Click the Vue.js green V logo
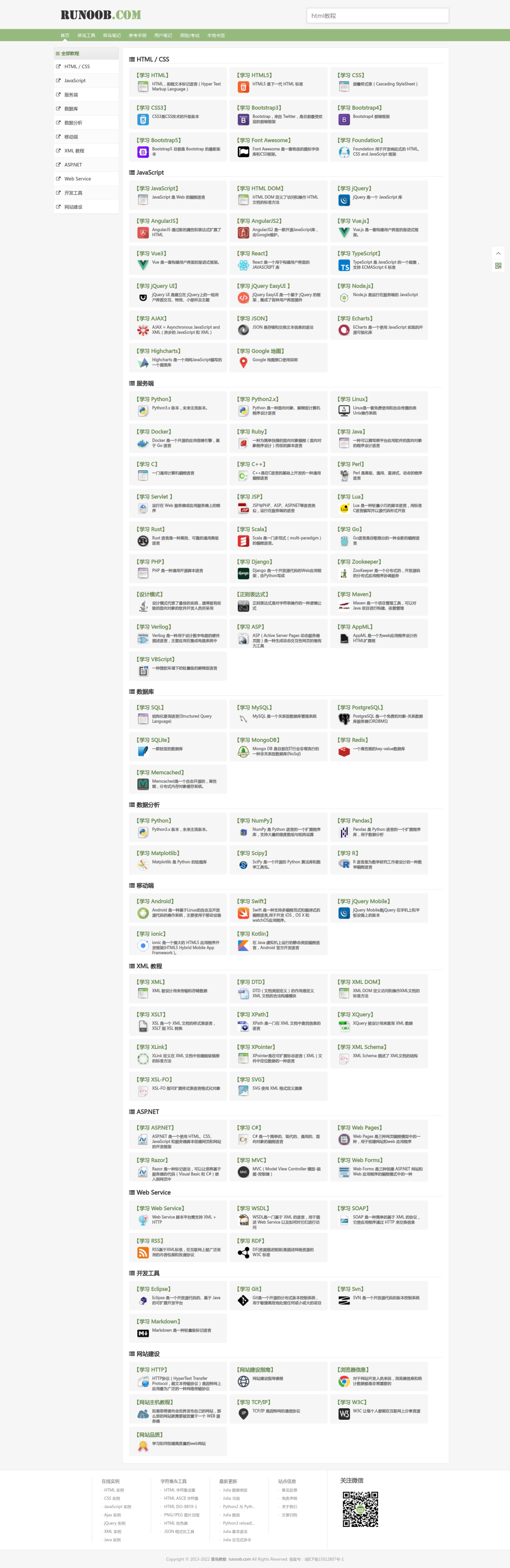 tap(344, 233)
